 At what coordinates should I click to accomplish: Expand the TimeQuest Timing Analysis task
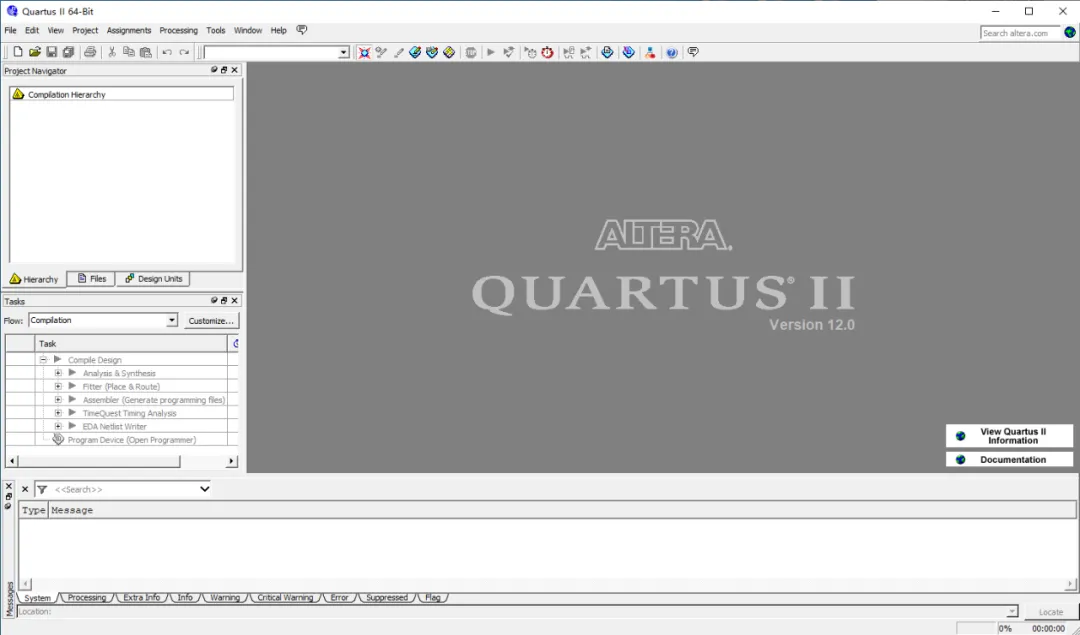[x=58, y=413]
